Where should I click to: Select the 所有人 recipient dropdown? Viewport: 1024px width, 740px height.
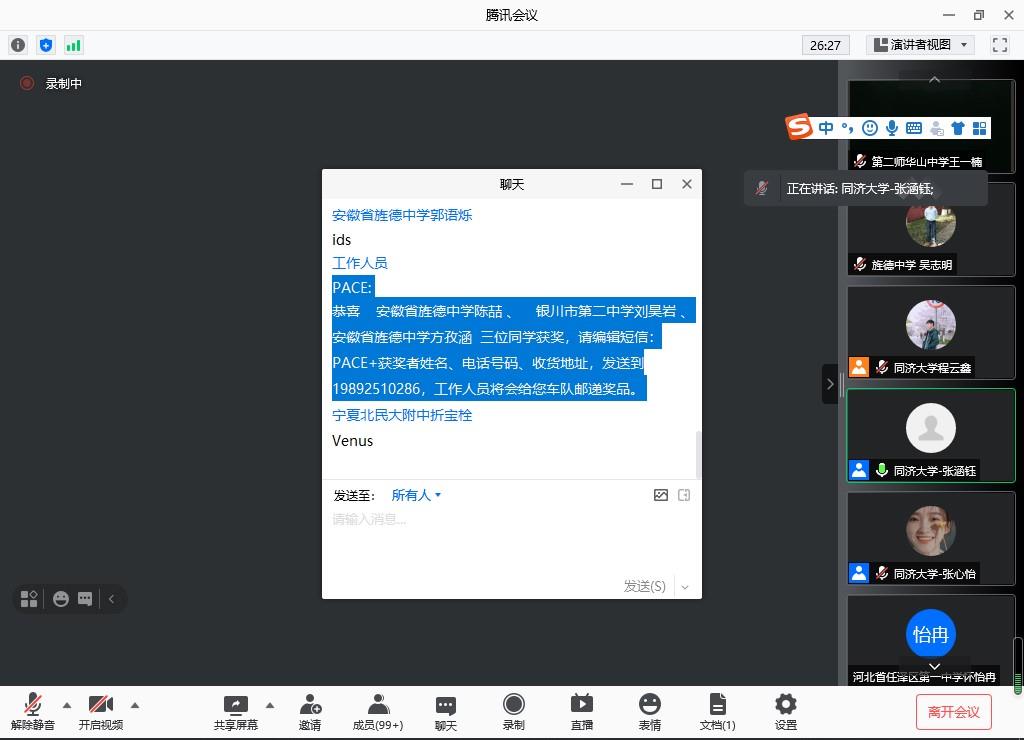[416, 496]
